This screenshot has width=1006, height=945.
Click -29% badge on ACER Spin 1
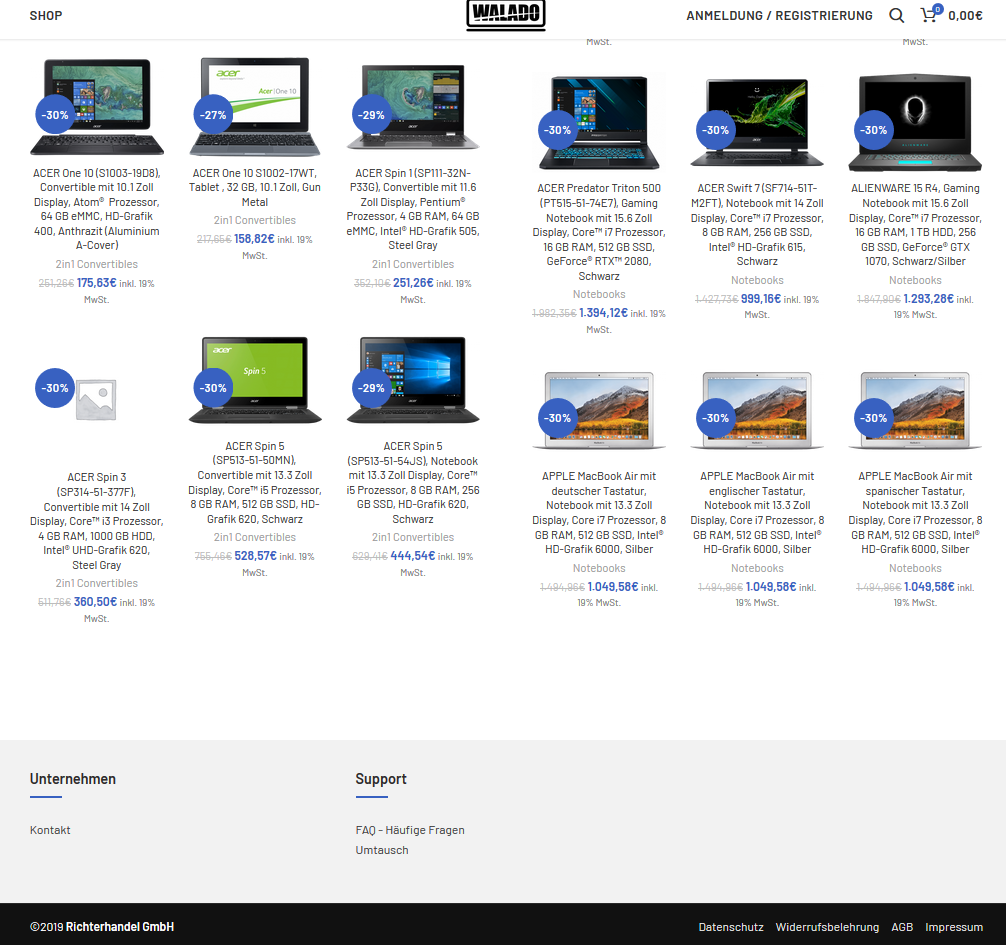pos(371,115)
